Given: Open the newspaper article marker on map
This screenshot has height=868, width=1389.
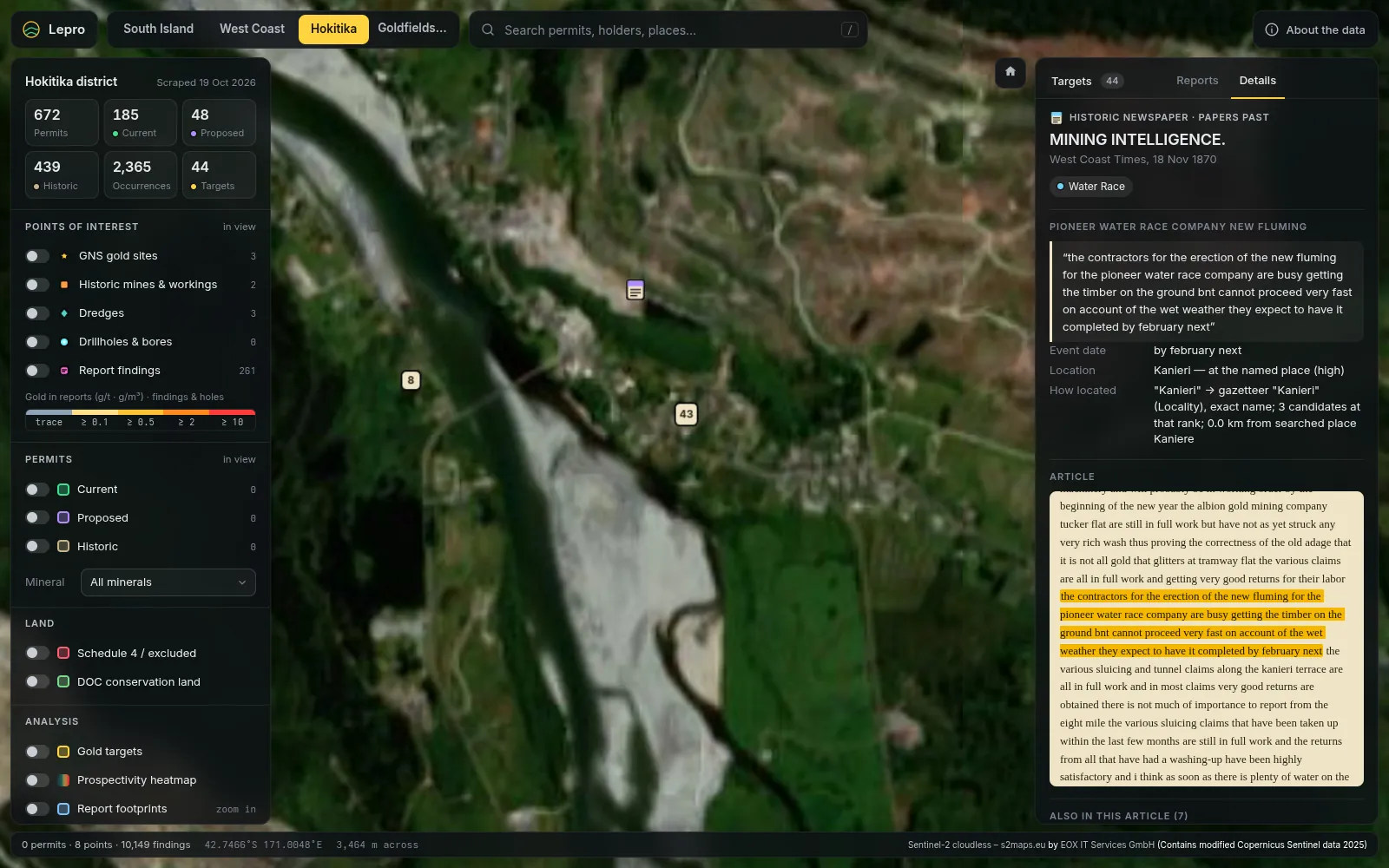Looking at the screenshot, I should point(635,290).
